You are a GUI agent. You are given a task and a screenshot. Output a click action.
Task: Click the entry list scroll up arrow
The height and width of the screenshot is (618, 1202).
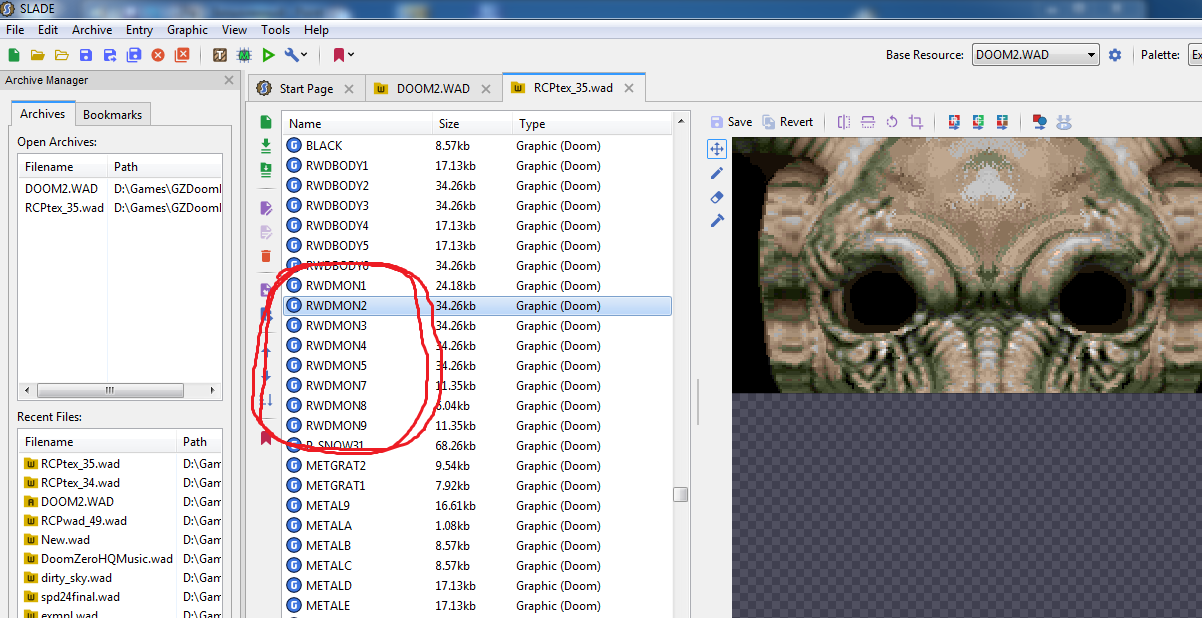(681, 122)
